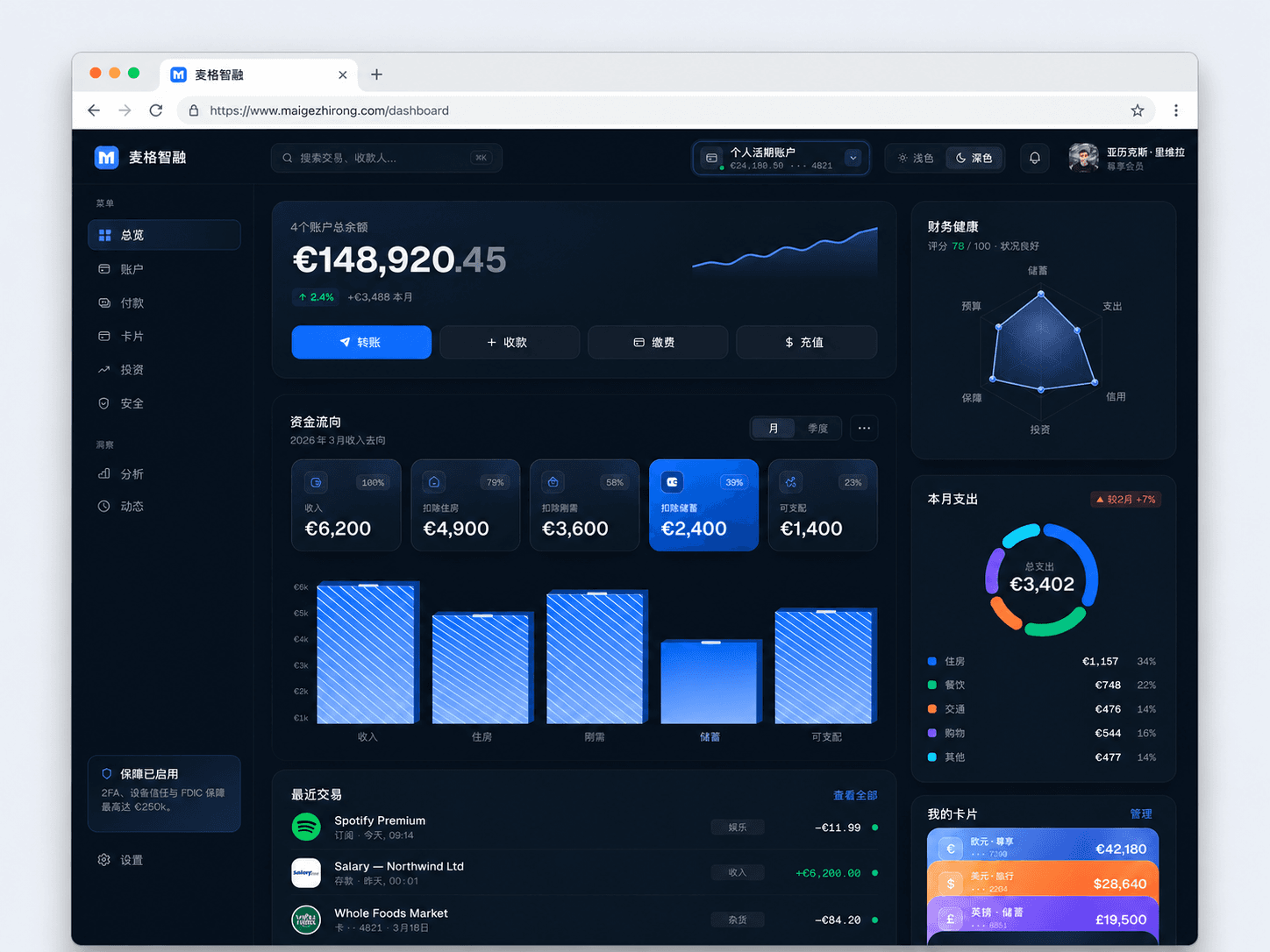Viewport: 1270px width, 952px height.
Task: Click the 总览 grid icon in sidebar
Action: coord(104,235)
